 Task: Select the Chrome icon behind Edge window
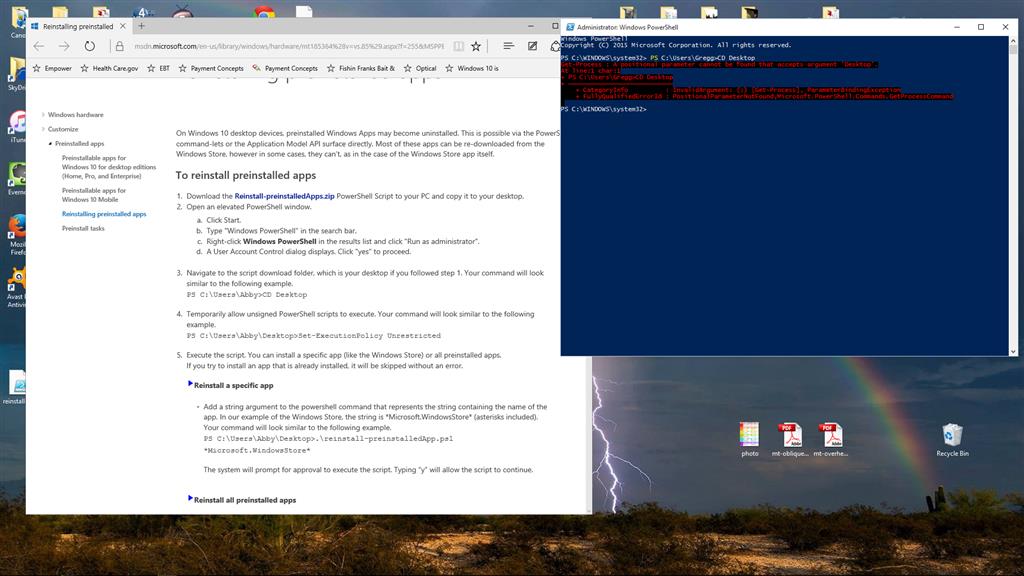point(264,12)
